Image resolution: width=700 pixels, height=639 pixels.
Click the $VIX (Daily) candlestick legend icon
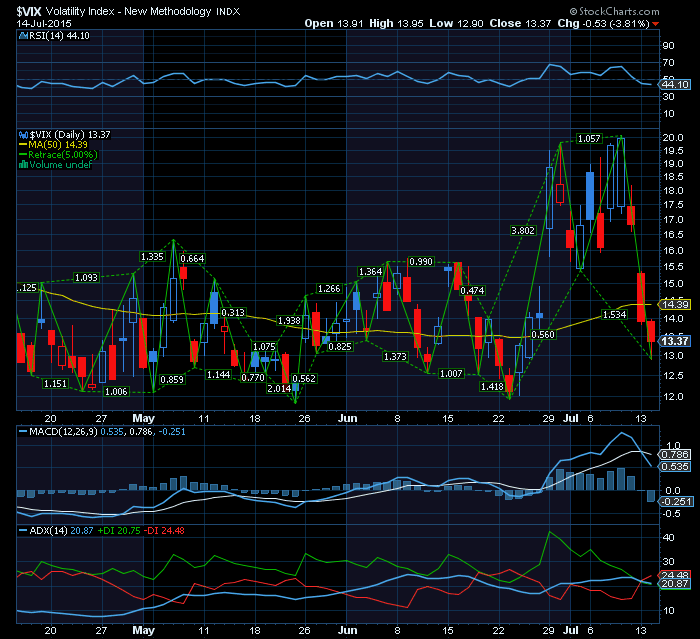pyautogui.click(x=23, y=134)
